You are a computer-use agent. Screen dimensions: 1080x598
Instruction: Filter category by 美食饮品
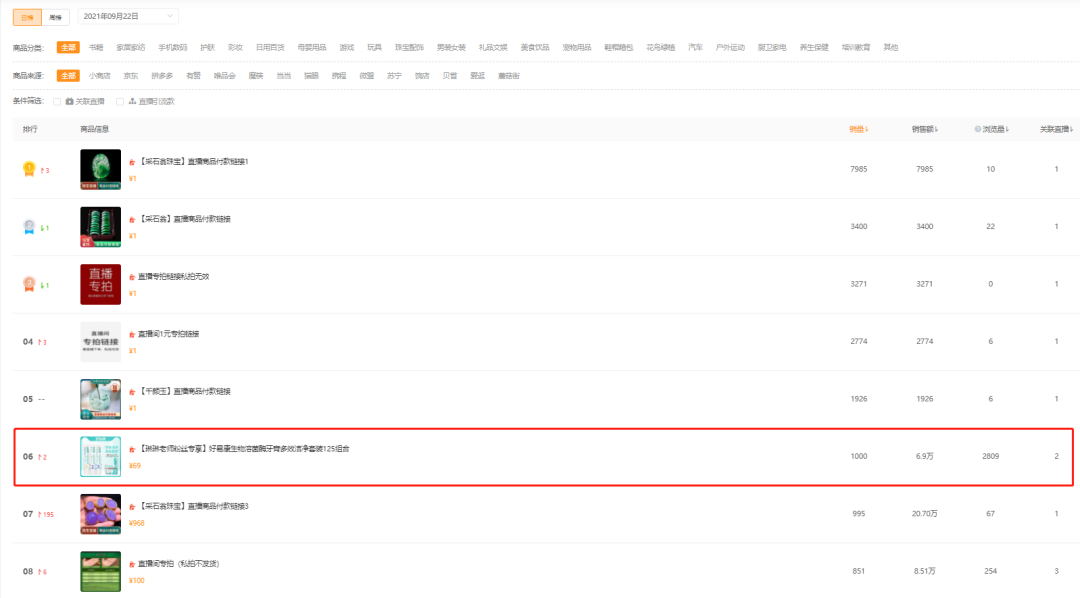[x=534, y=48]
